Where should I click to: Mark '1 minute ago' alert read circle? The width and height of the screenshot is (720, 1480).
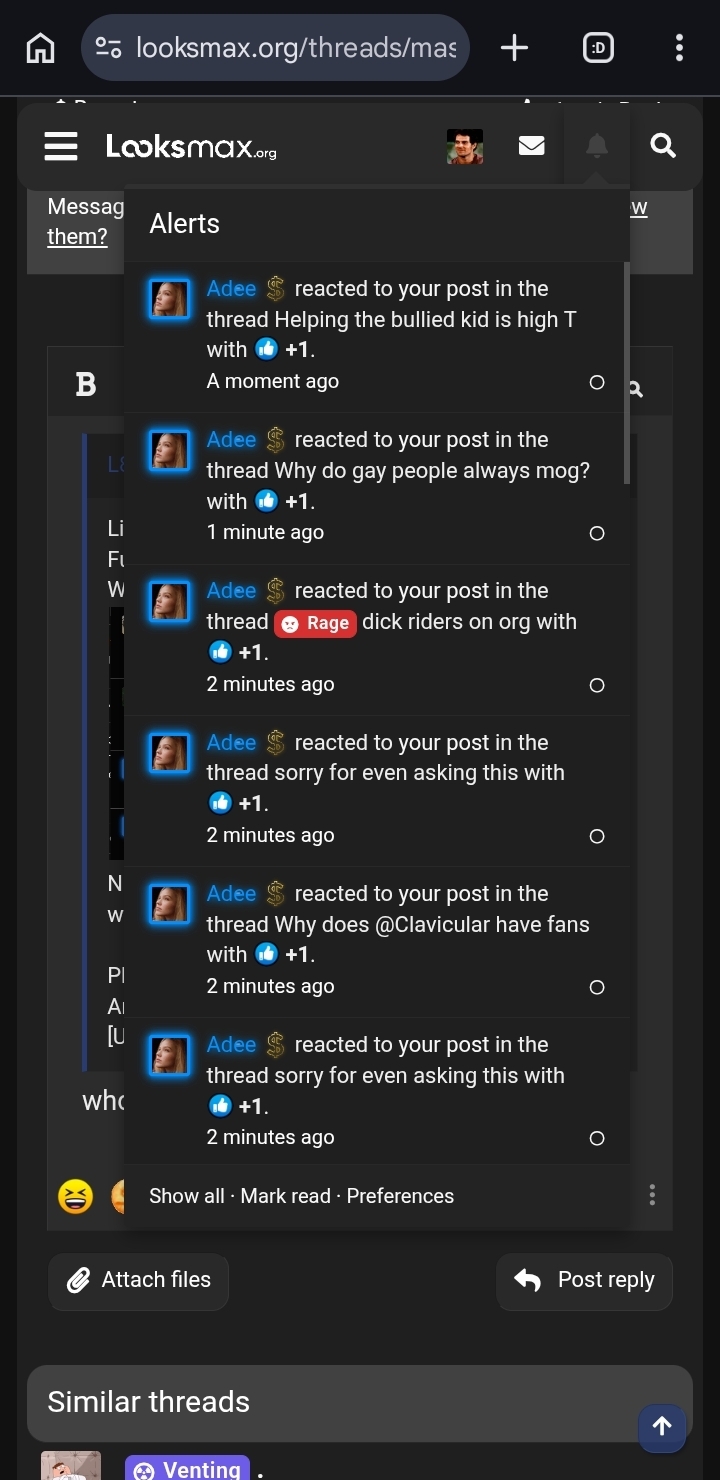tap(597, 533)
